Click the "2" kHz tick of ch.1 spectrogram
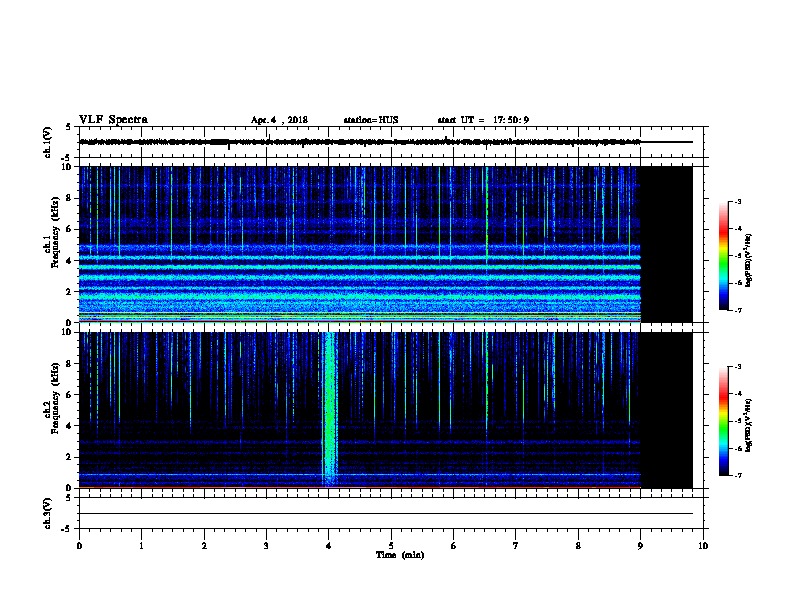The image size is (792, 612). pos(70,292)
